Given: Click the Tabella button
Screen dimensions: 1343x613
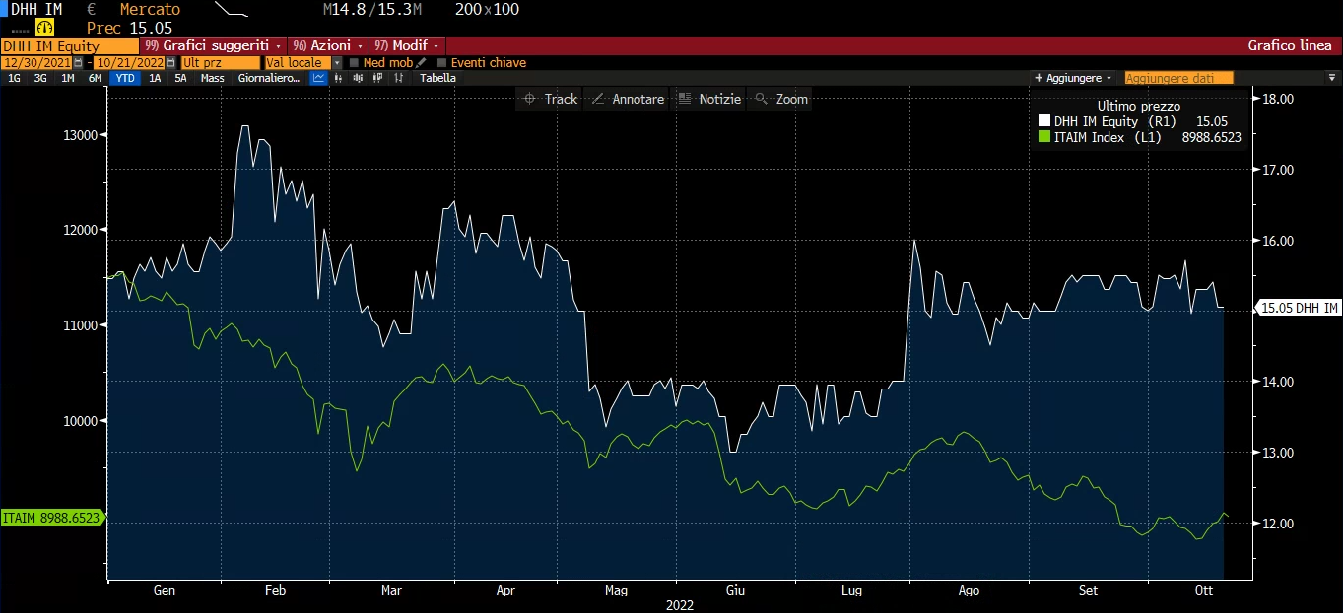Looking at the screenshot, I should 437,78.
